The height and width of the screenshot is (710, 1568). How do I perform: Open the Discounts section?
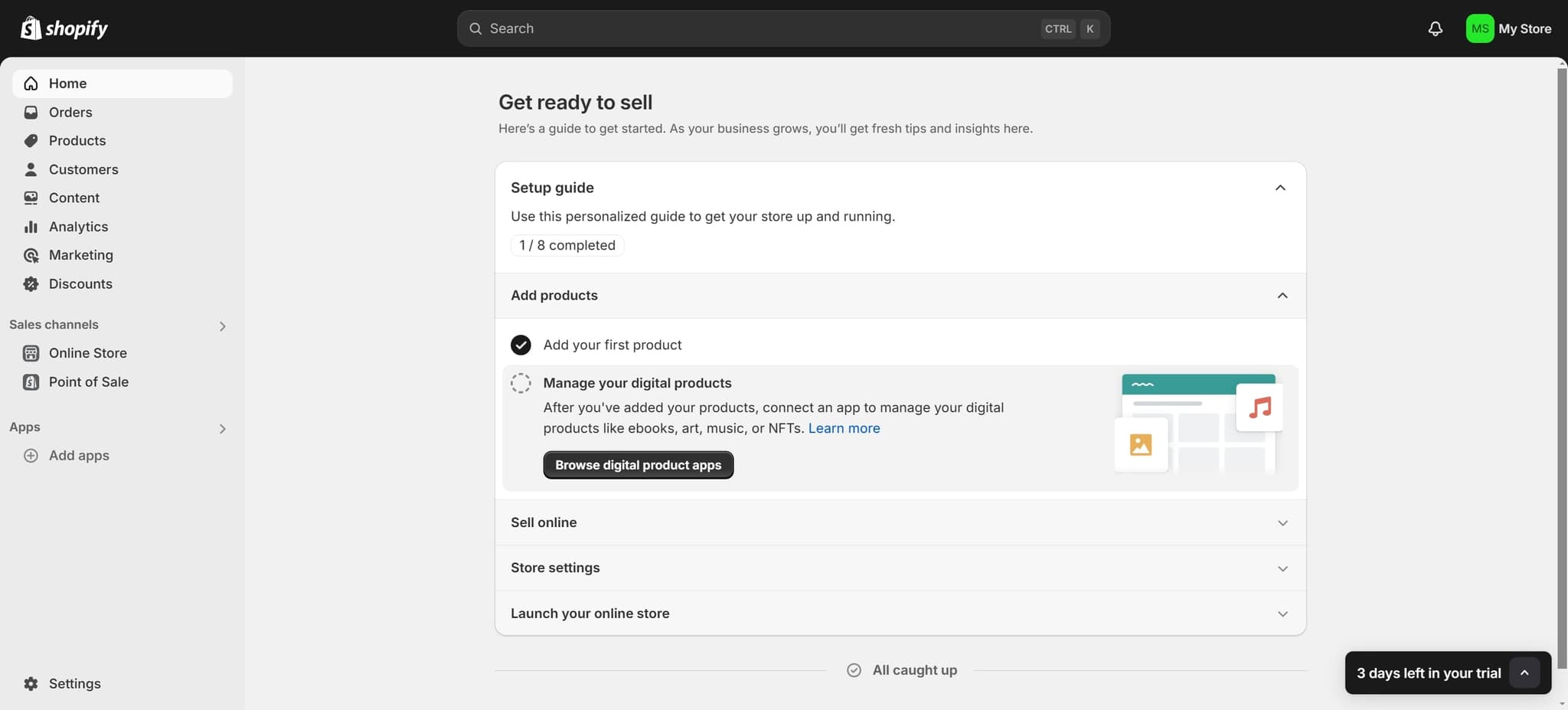(x=80, y=283)
